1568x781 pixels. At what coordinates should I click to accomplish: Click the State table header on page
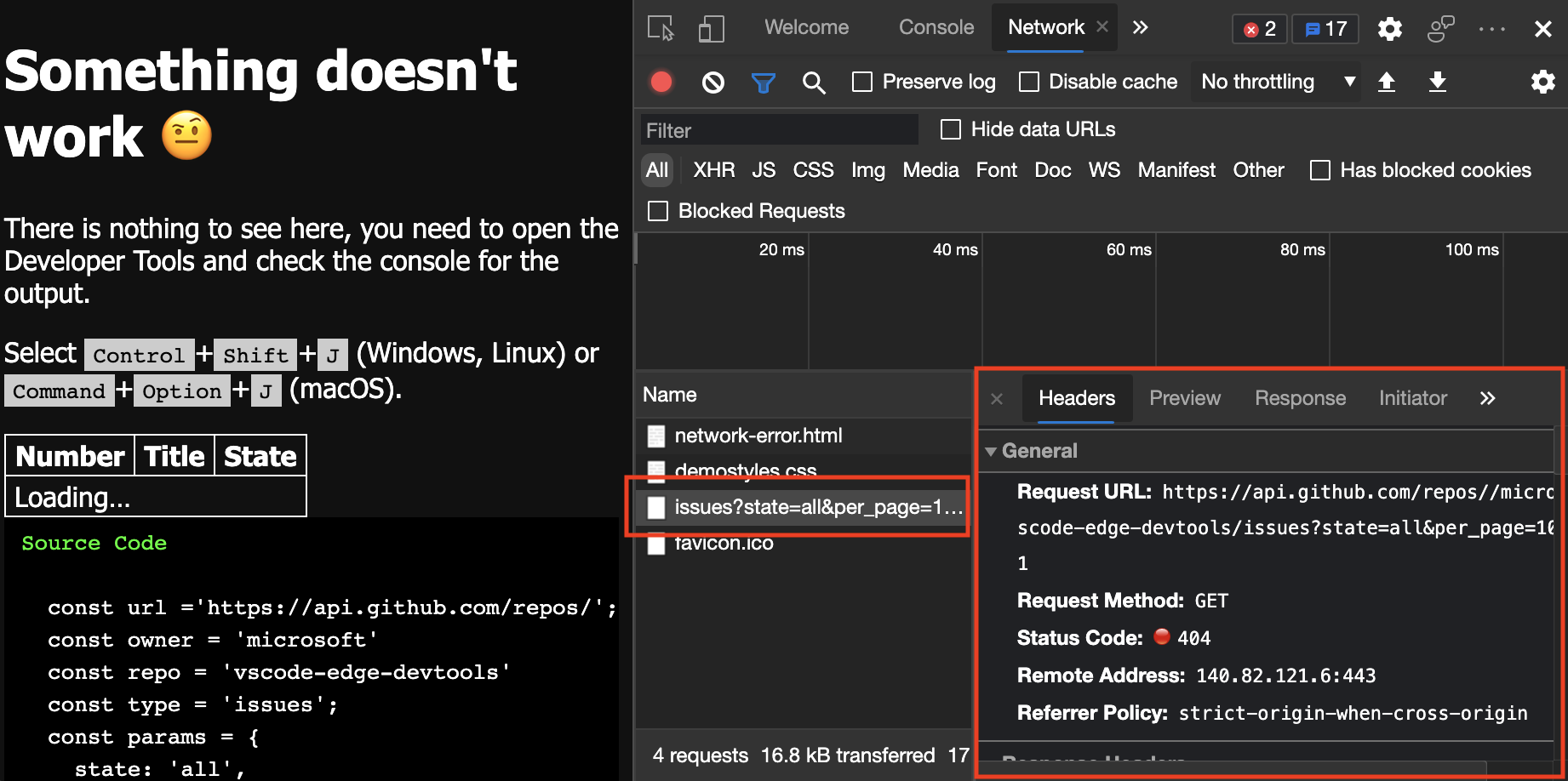260,456
